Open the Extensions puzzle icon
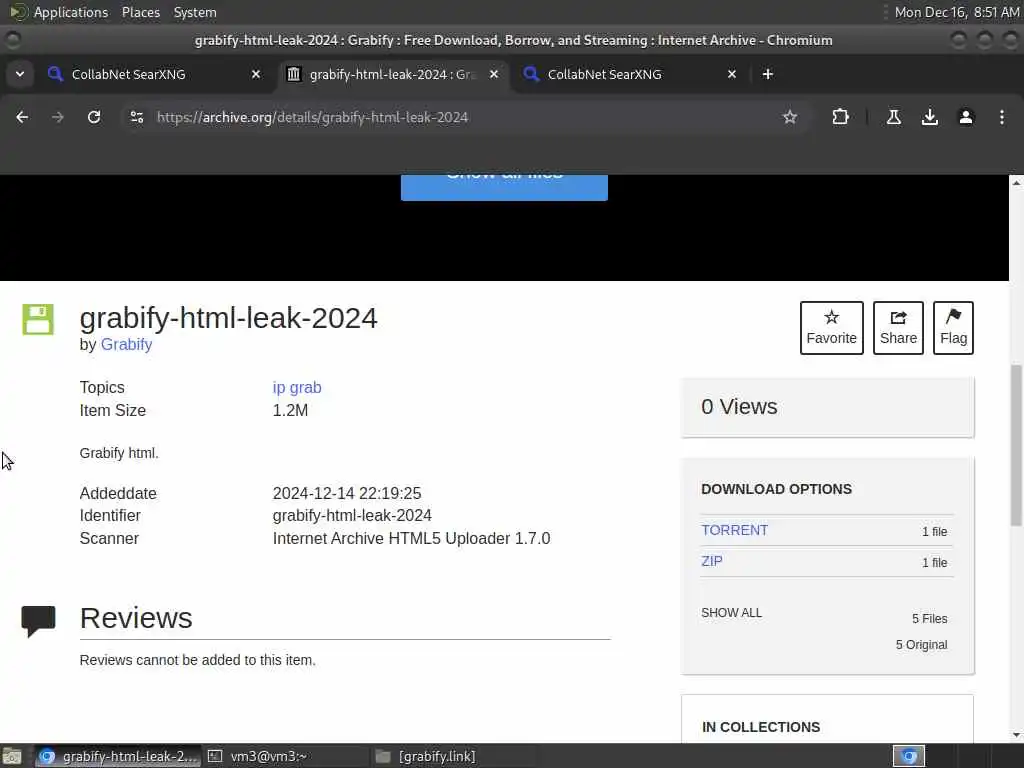 pos(840,117)
